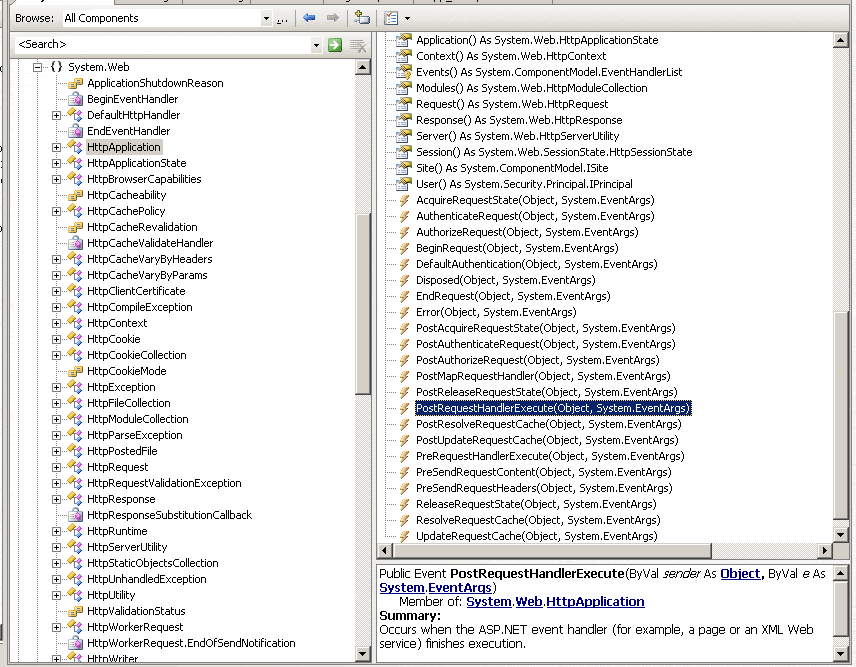The image size is (856, 667).
Task: Select the HttpRequestValidationException tree item
Action: [x=164, y=483]
